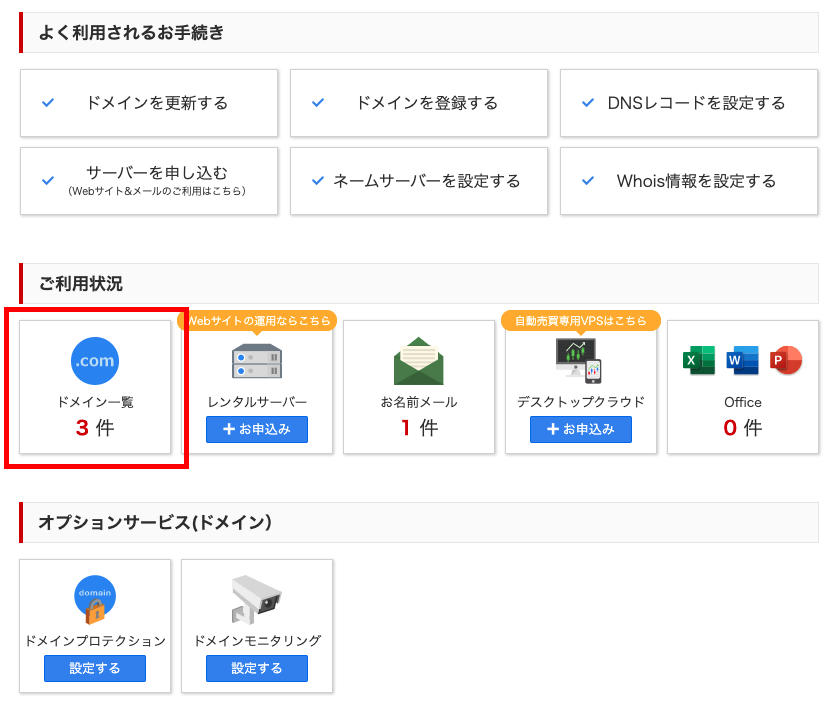Screen dimensions: 833x720
Task: Click お申込み button under レンタルサーバー
Action: [257, 429]
